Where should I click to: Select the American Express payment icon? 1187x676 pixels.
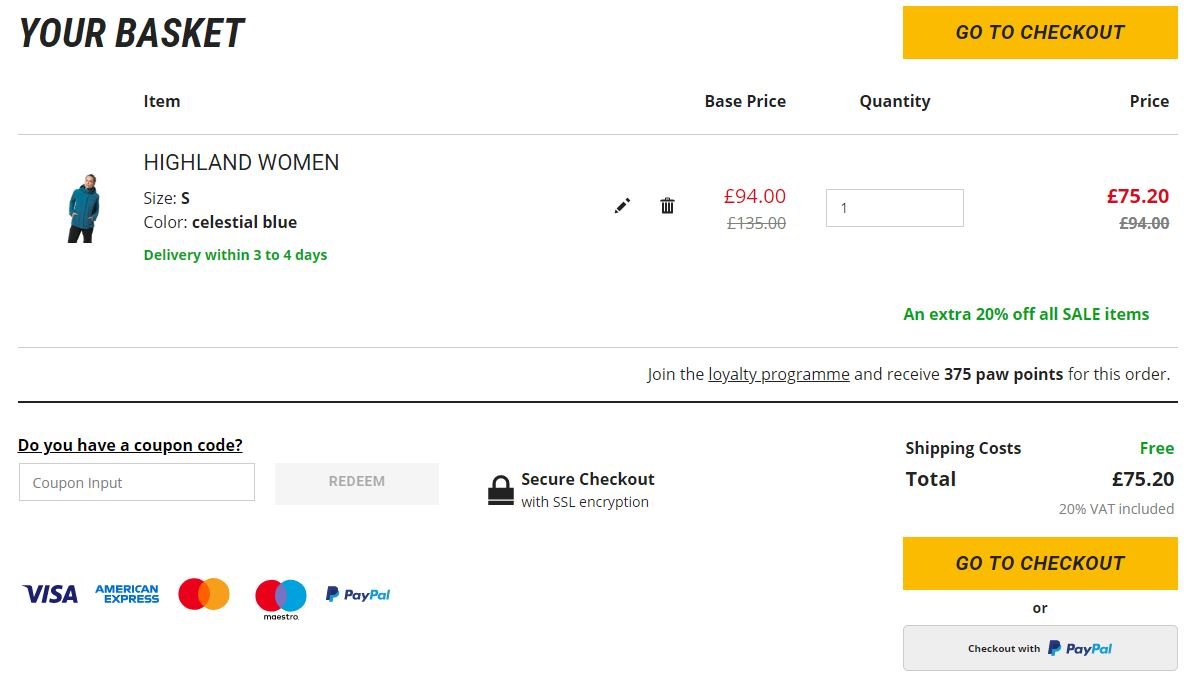click(126, 593)
